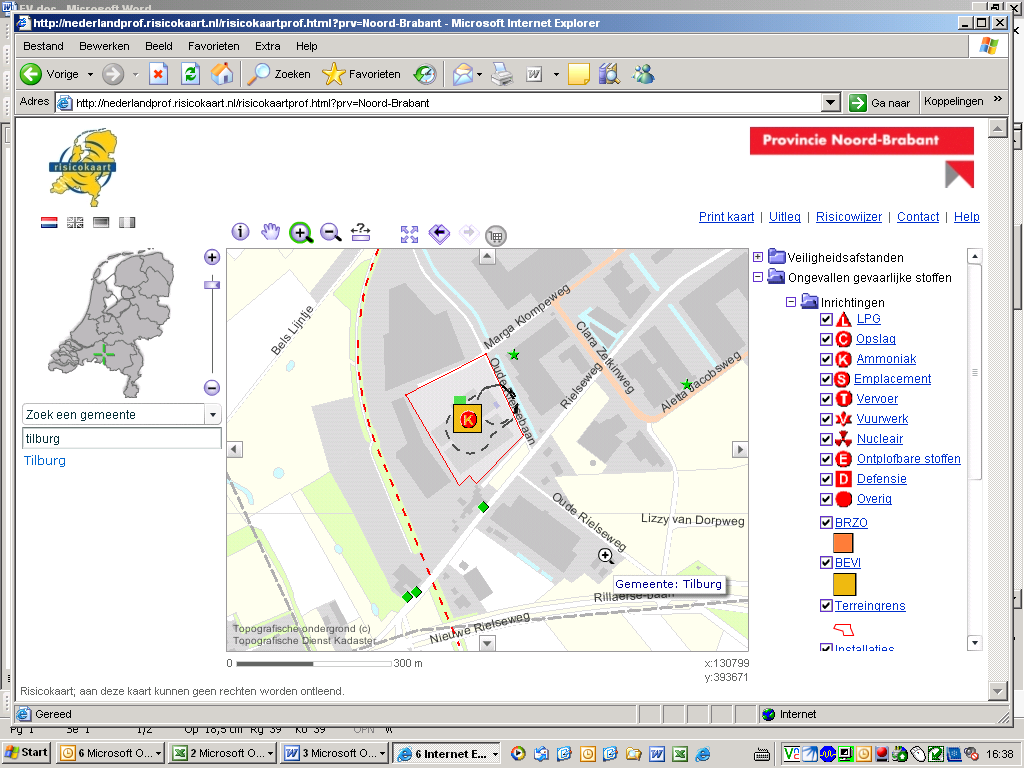Click the Ga naar button

879,103
